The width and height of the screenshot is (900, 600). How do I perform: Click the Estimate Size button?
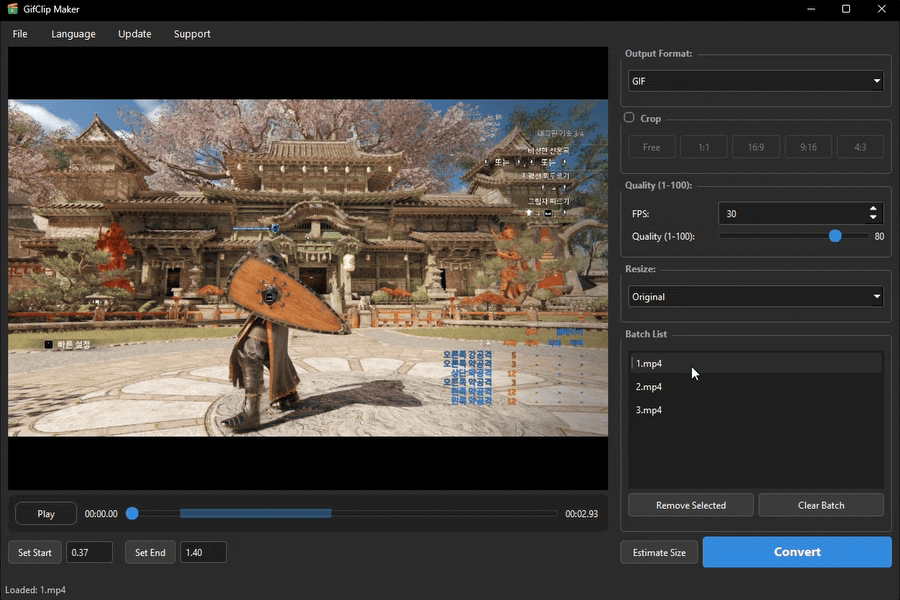tap(659, 552)
